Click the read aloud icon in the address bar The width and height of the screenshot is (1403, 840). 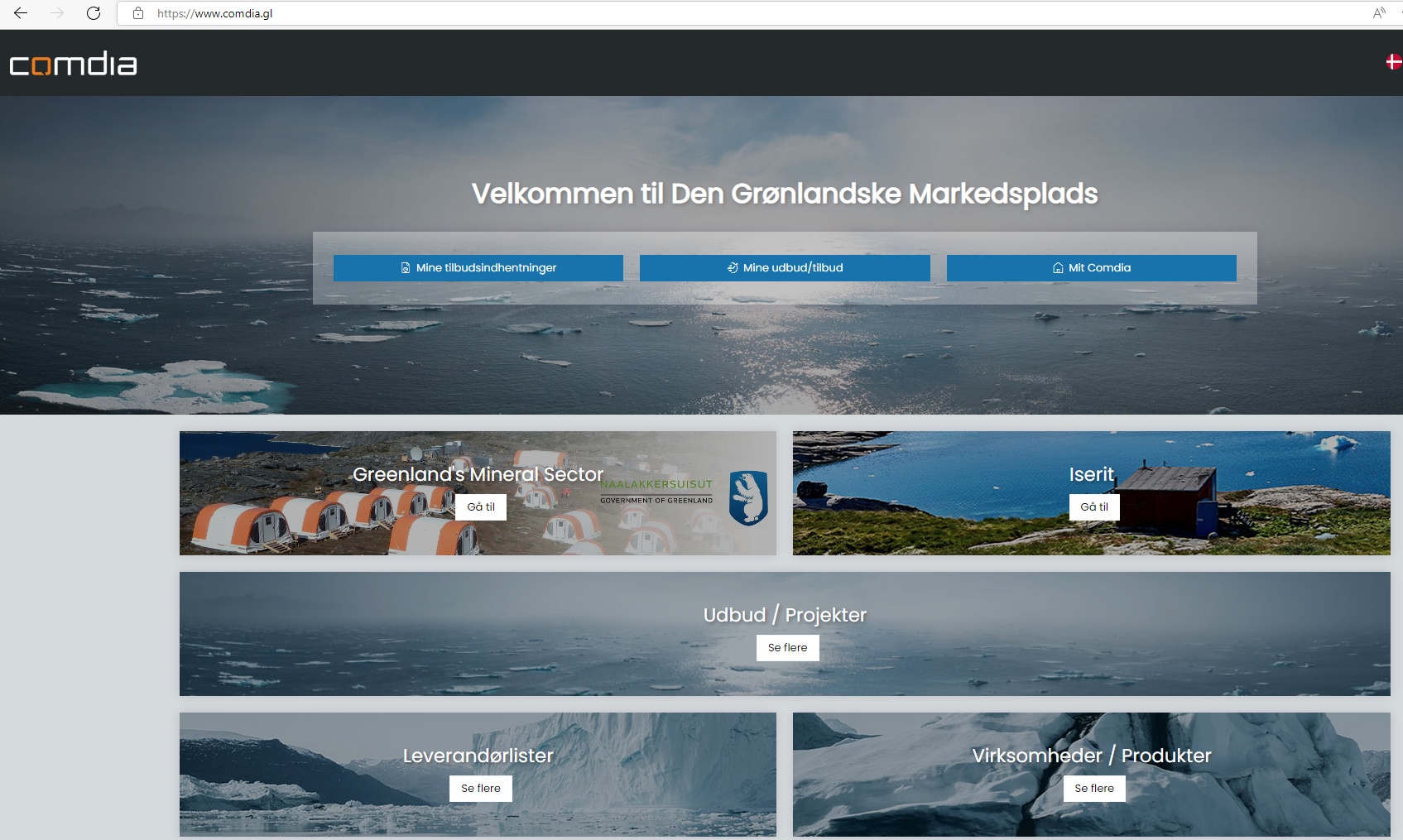[1379, 13]
